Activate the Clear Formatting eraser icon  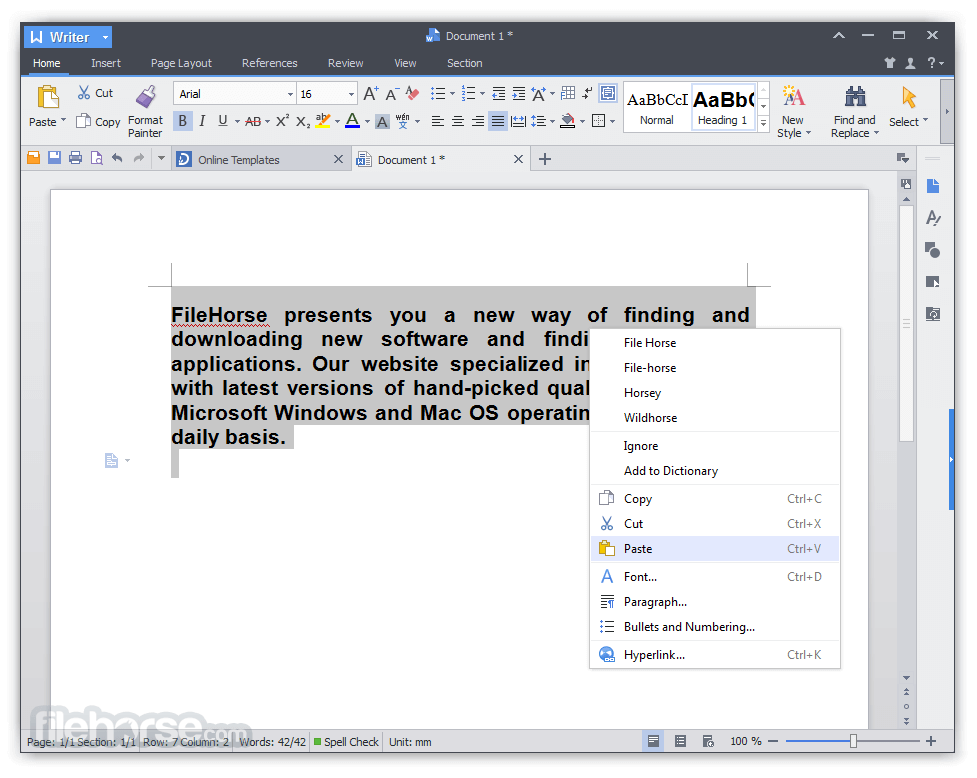(411, 92)
